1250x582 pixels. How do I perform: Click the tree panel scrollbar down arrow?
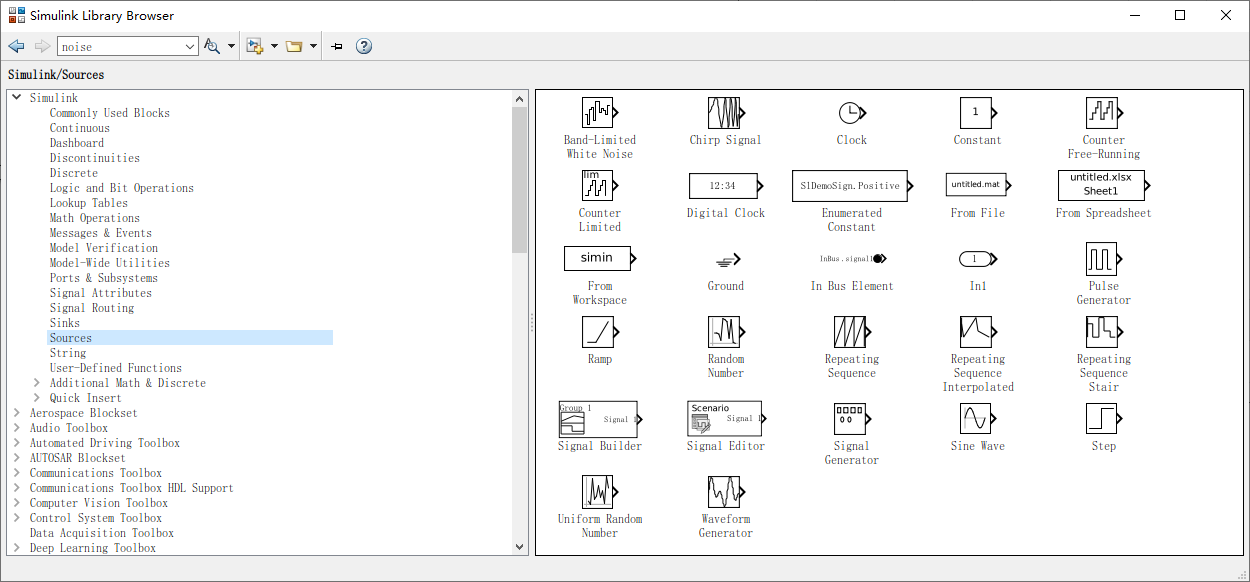(x=519, y=546)
